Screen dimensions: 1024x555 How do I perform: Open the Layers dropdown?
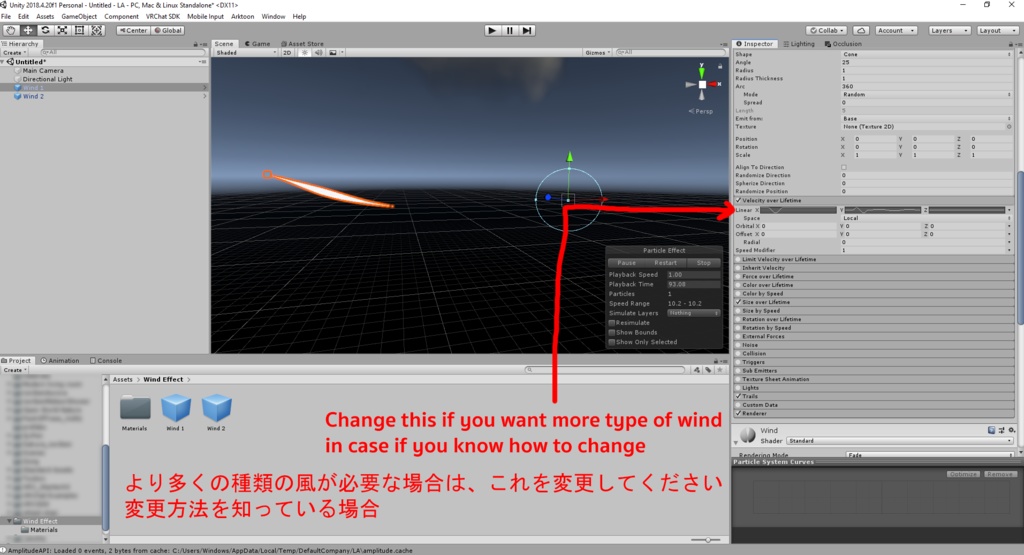949,31
